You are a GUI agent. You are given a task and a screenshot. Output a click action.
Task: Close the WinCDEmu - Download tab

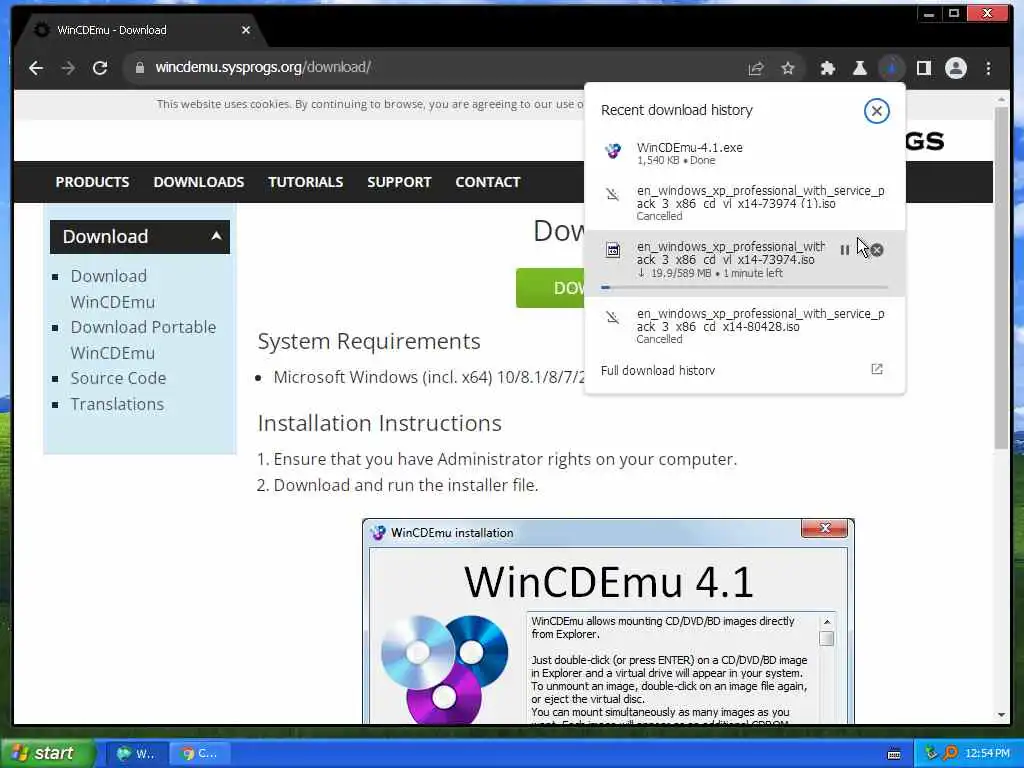tap(246, 30)
